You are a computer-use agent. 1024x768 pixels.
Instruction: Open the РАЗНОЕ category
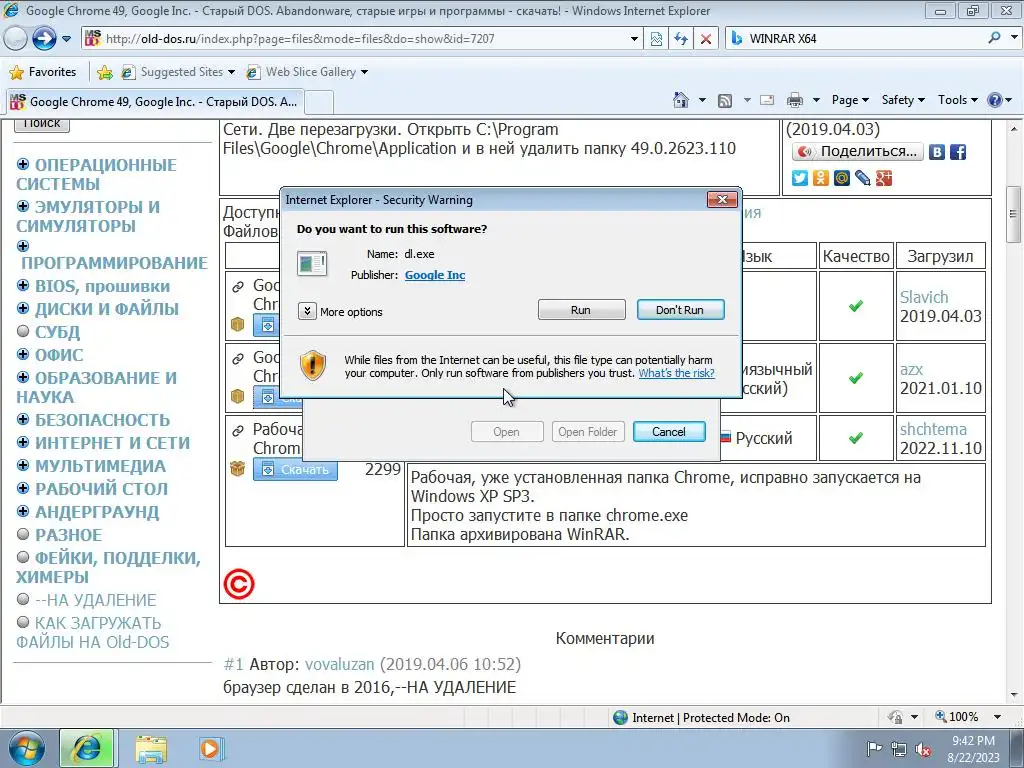pos(69,535)
